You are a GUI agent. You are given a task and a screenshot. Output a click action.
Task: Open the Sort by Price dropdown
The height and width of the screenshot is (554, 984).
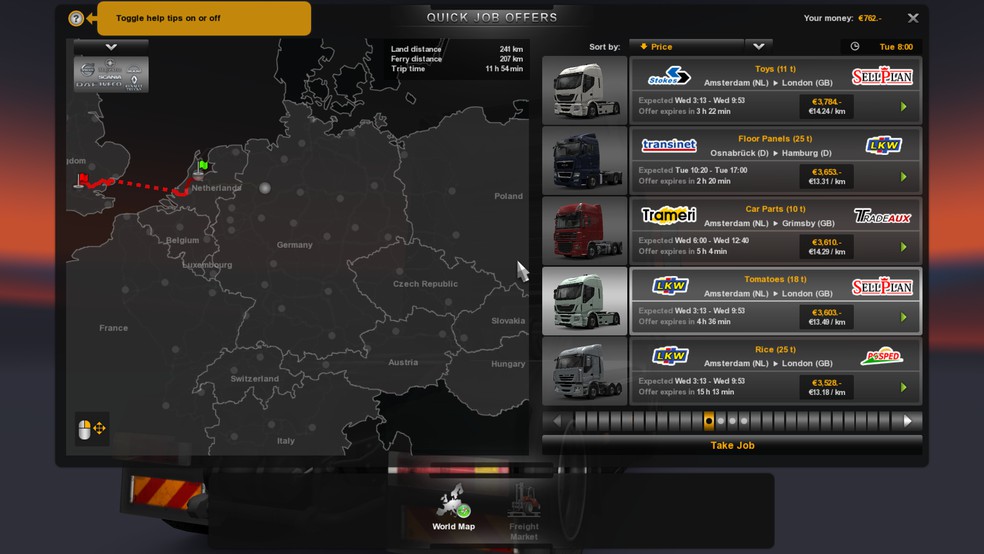click(687, 46)
